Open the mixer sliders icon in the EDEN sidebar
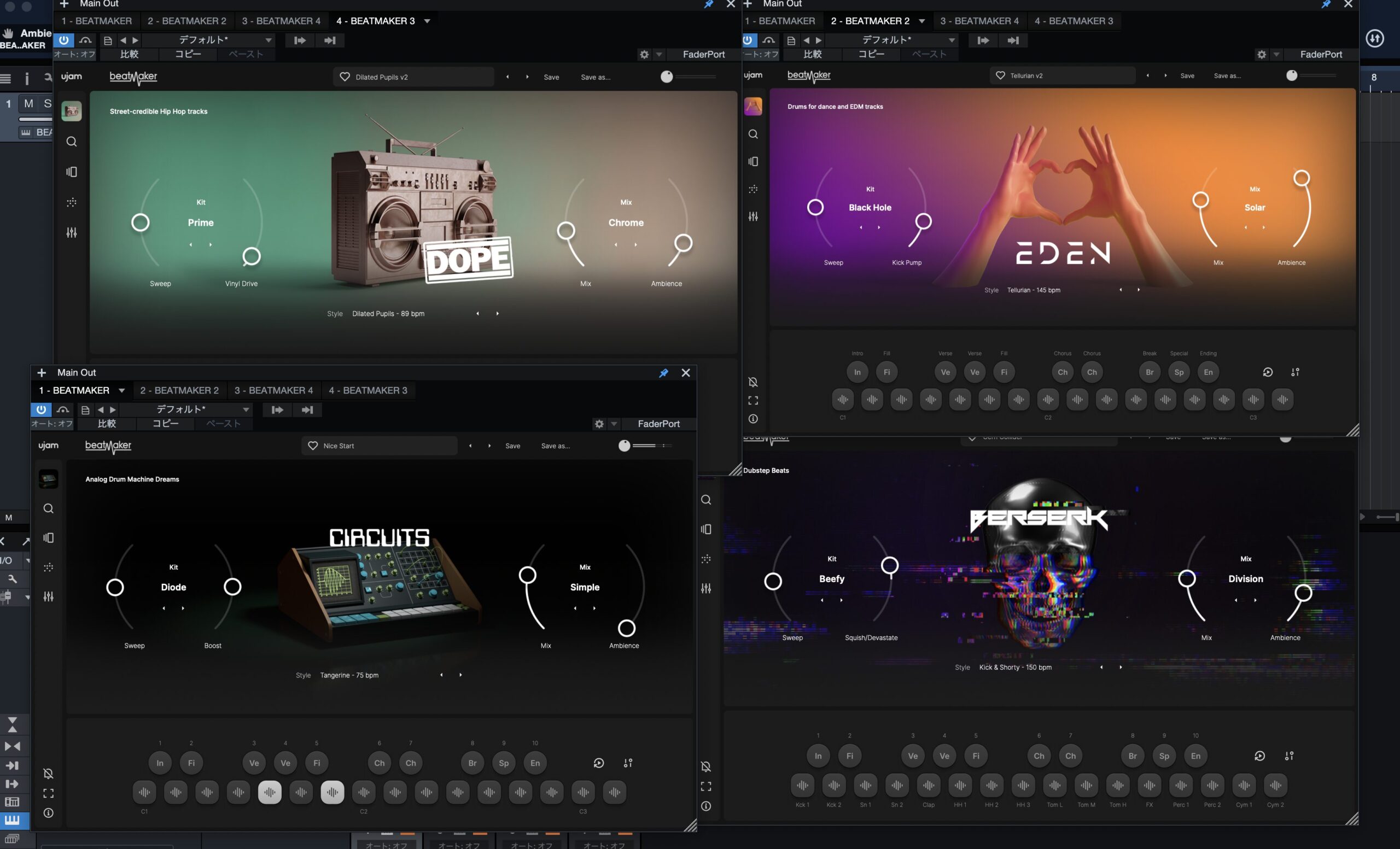Image resolution: width=1400 pixels, height=849 pixels. [x=753, y=216]
